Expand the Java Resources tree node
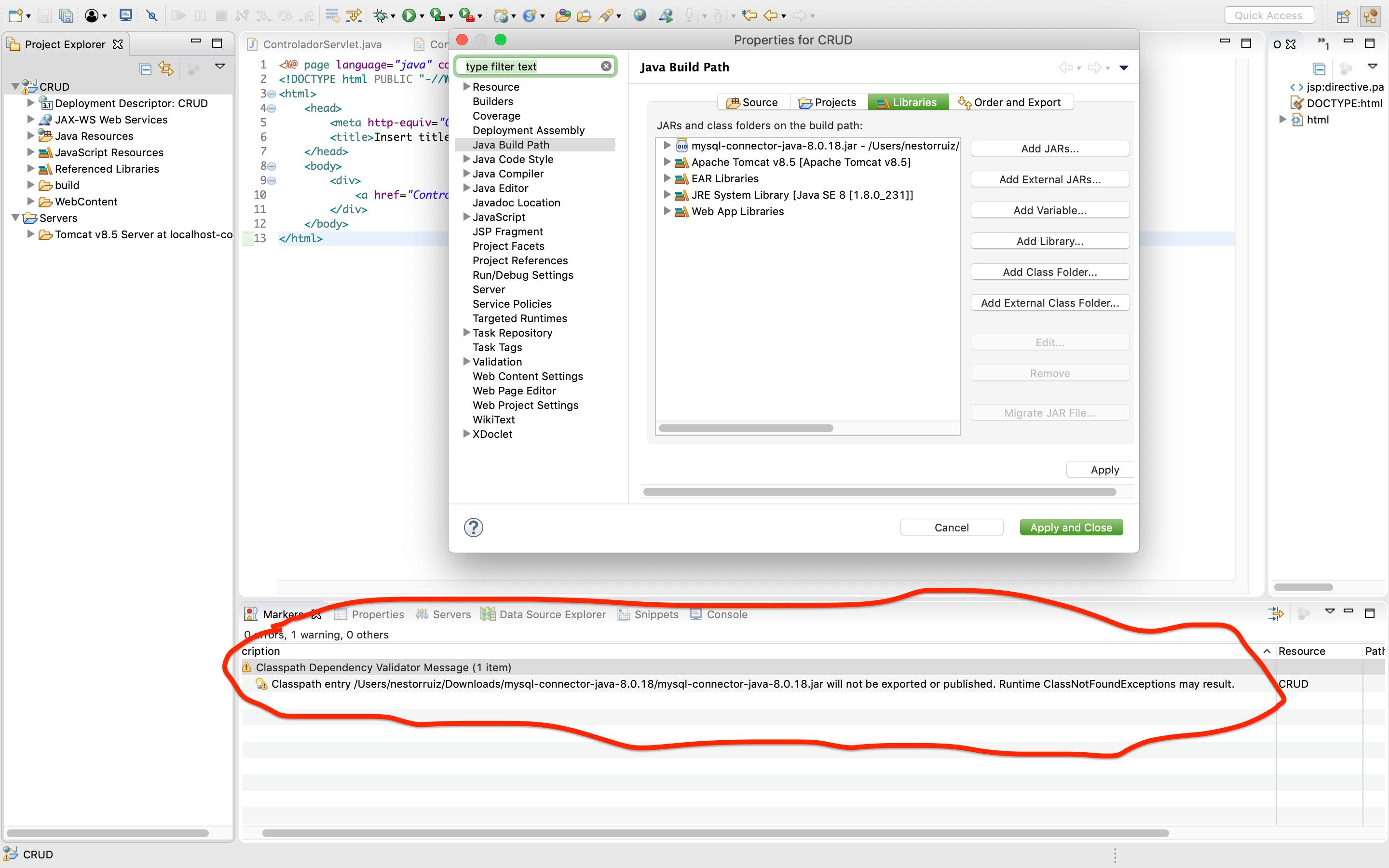 [x=30, y=136]
